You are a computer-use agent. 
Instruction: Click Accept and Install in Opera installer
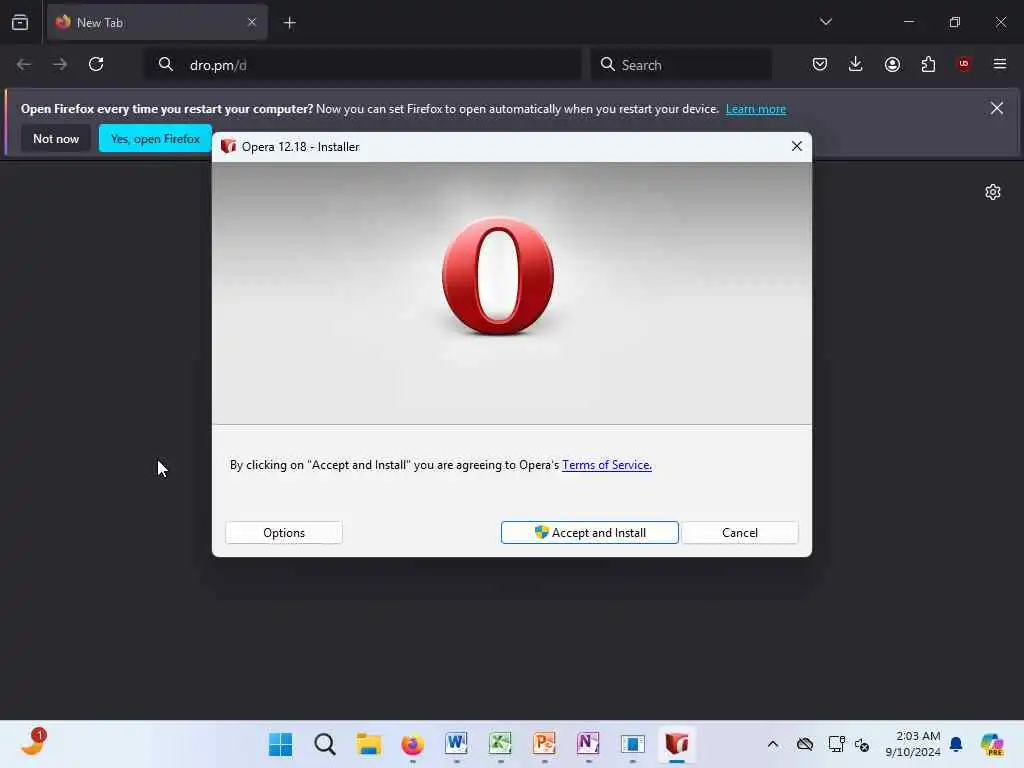[590, 532]
